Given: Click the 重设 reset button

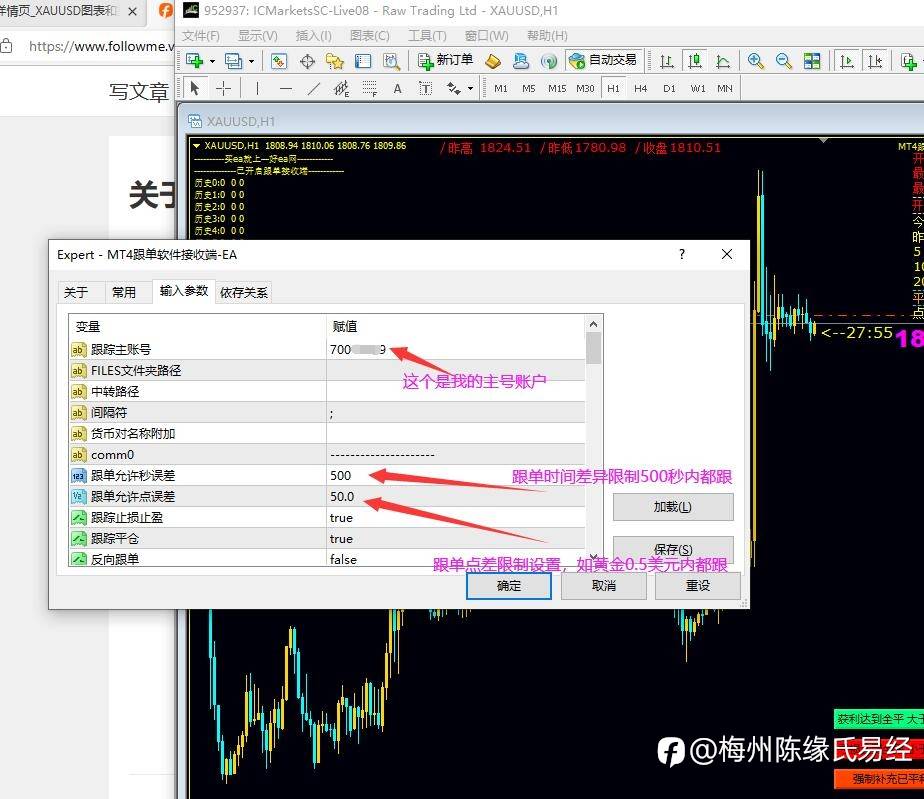Looking at the screenshot, I should click(698, 586).
